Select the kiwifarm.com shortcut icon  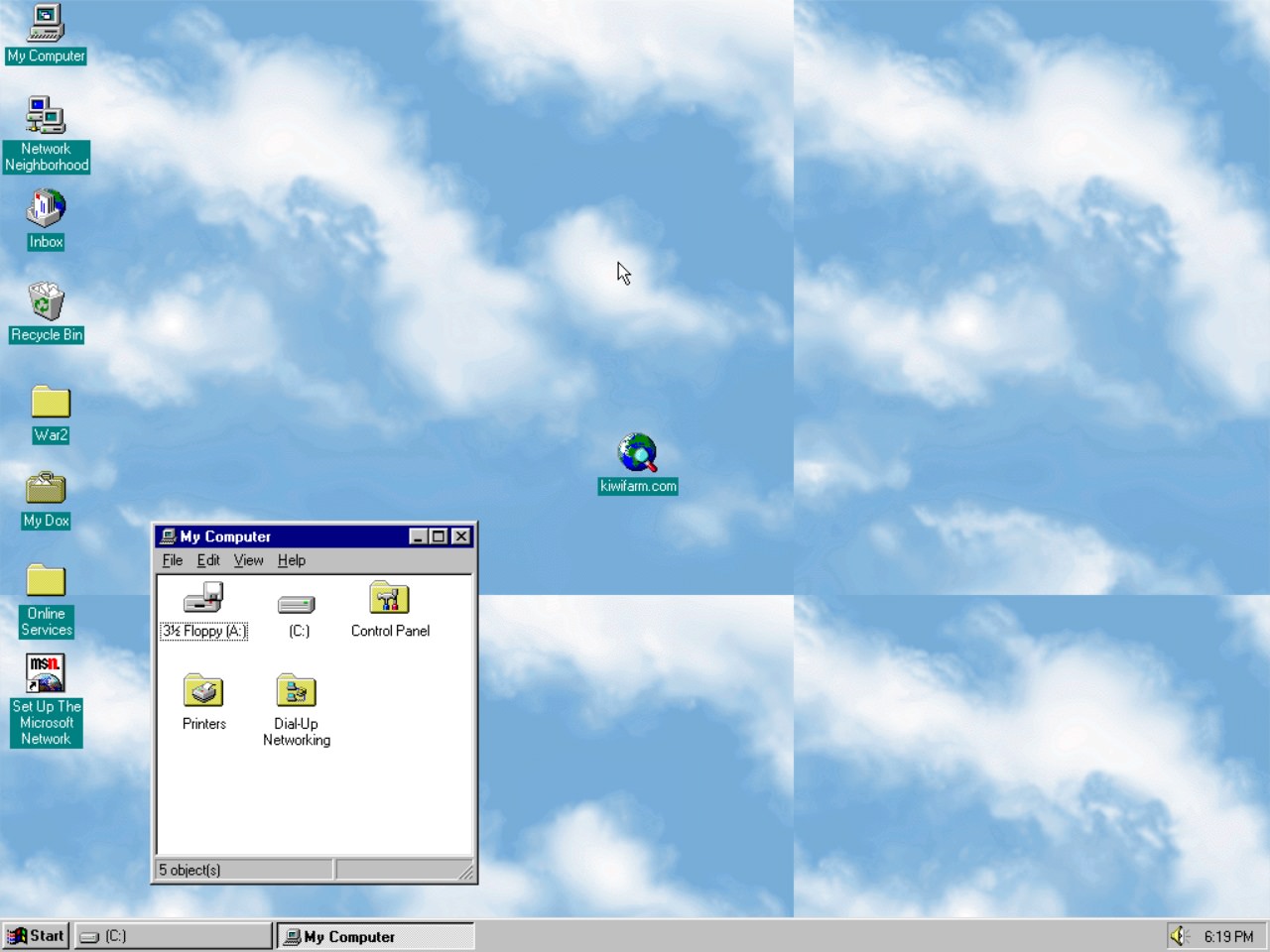638,453
